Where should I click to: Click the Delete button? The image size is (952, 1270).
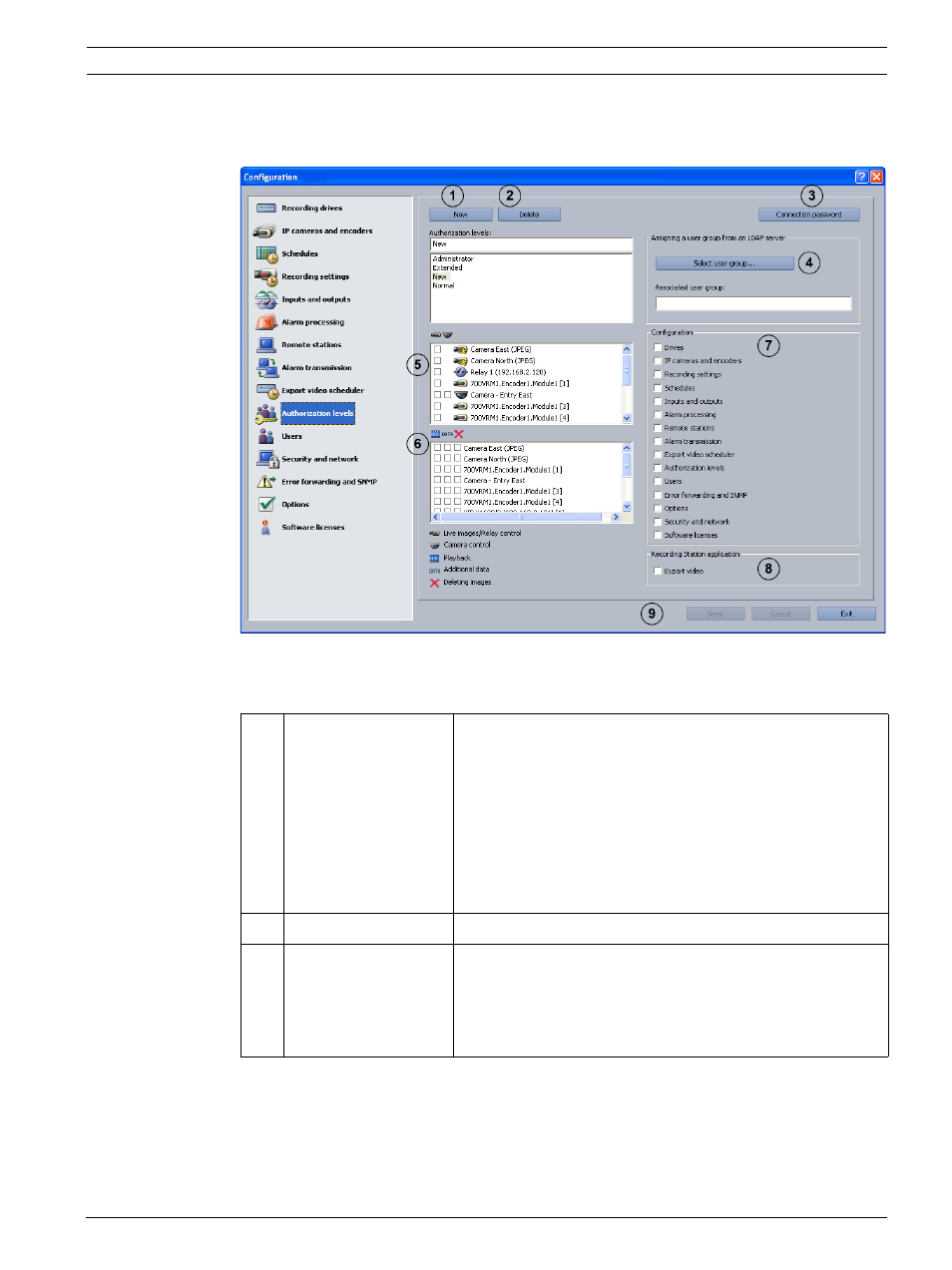tap(529, 214)
